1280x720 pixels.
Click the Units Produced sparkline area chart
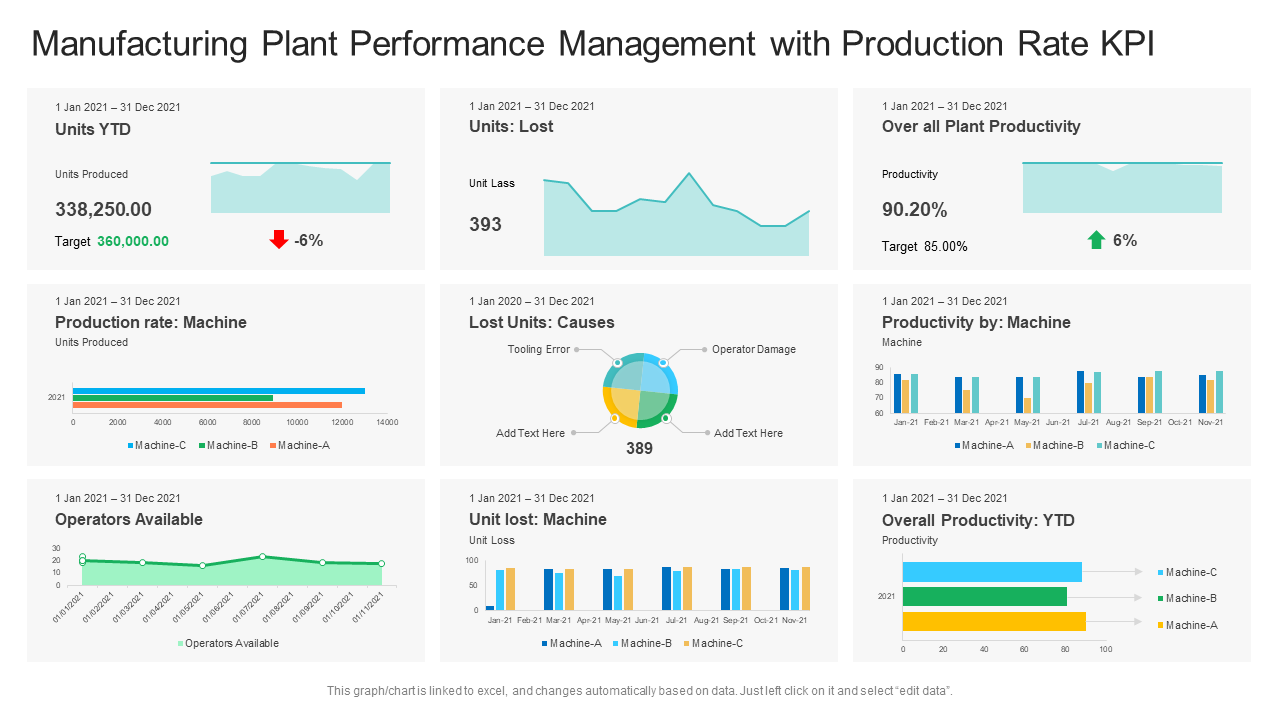(x=300, y=187)
